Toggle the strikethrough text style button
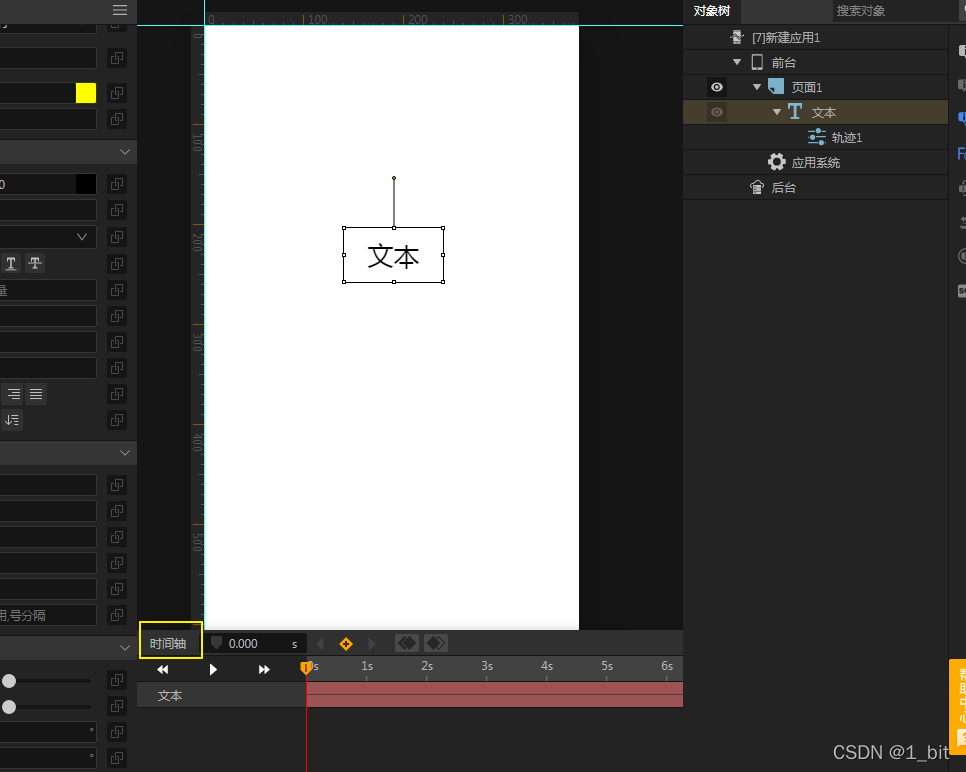 click(35, 264)
